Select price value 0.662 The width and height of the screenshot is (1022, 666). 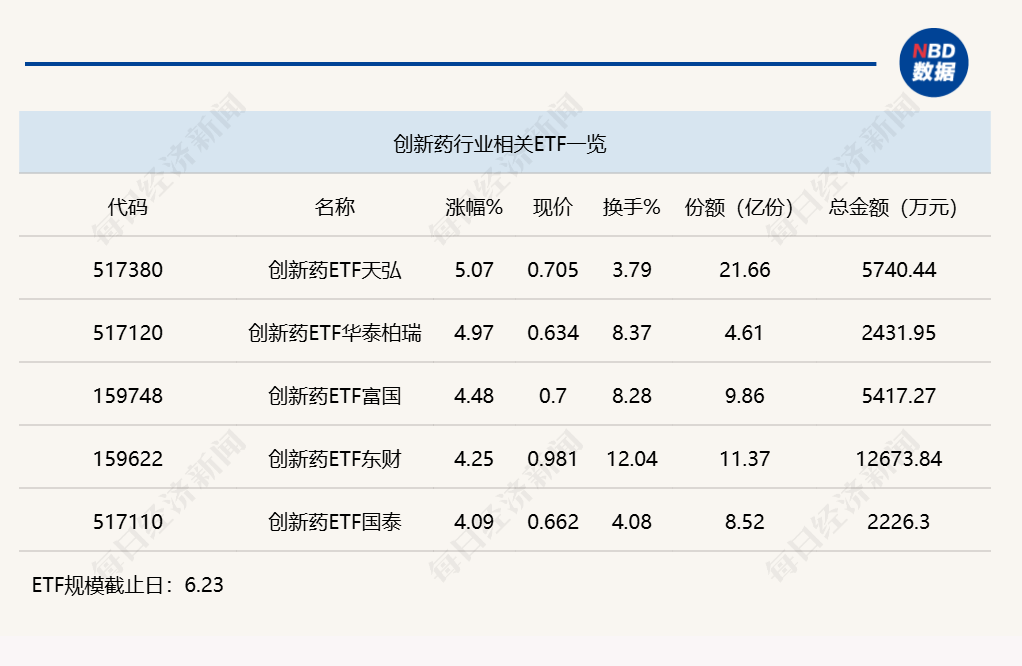pyautogui.click(x=553, y=521)
